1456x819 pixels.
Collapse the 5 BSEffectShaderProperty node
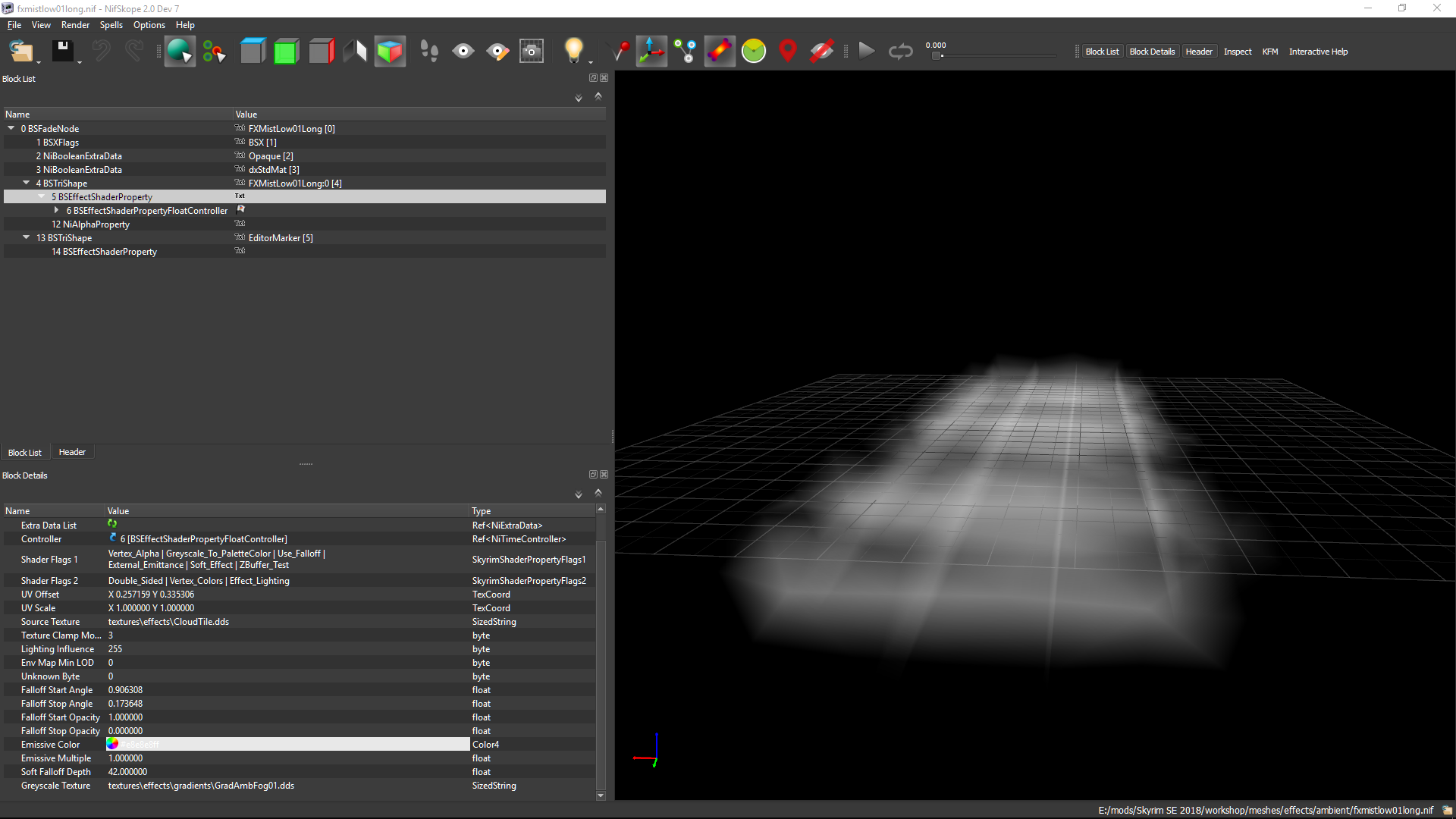pos(42,196)
